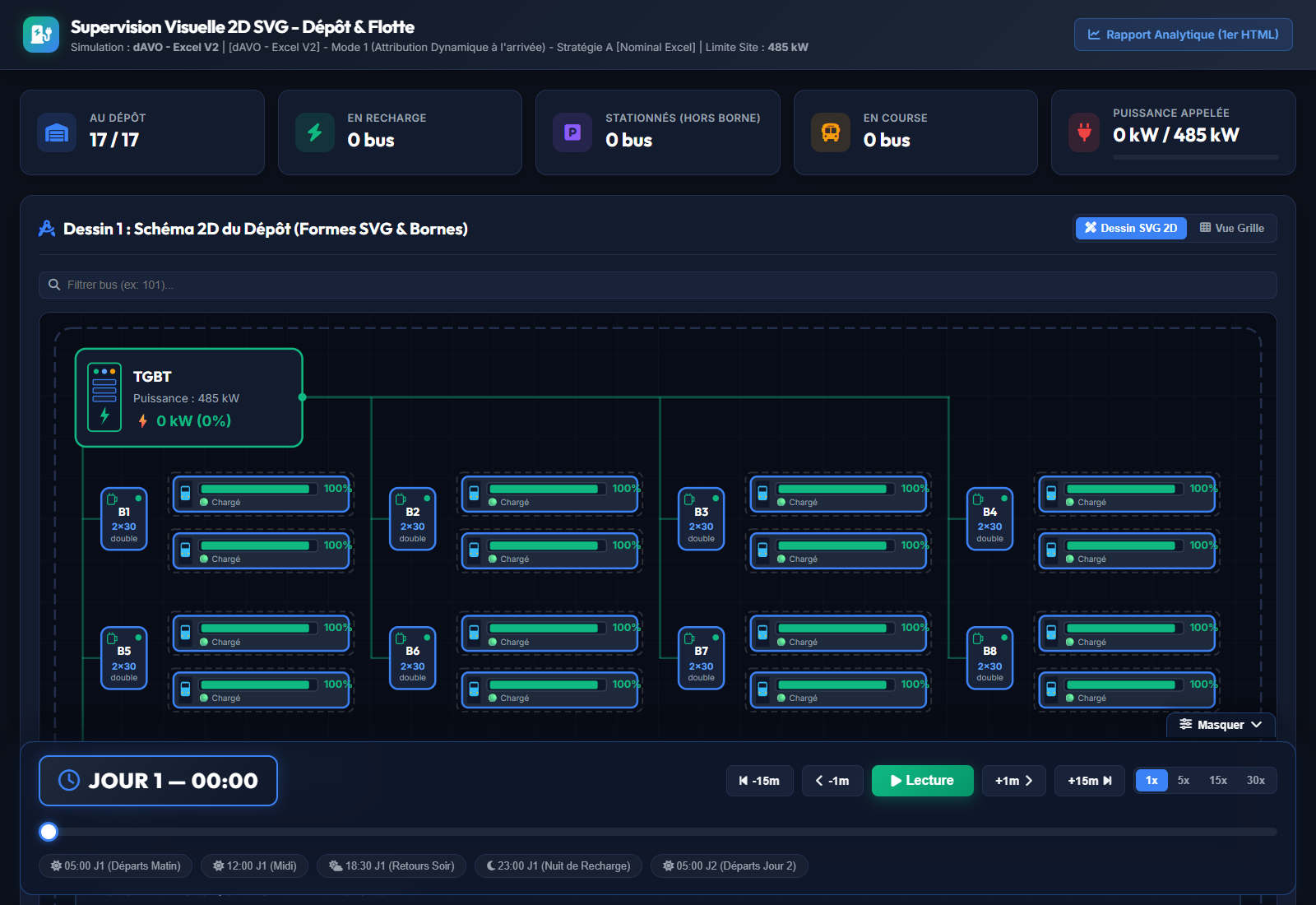This screenshot has width=1316, height=905.
Task: Switch to Dessin SVG 2D view
Action: pos(1131,228)
